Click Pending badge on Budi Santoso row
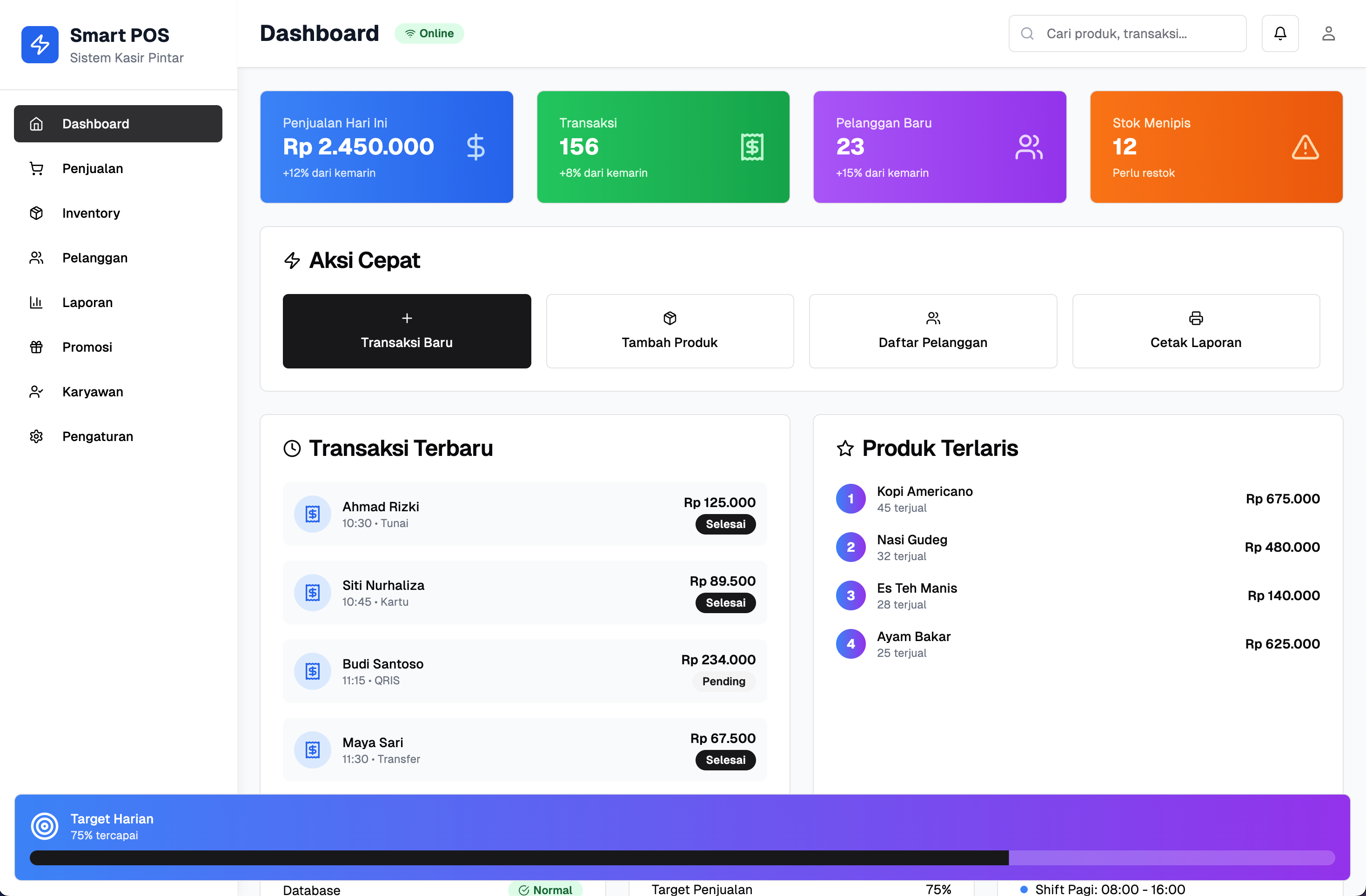 [x=724, y=682]
